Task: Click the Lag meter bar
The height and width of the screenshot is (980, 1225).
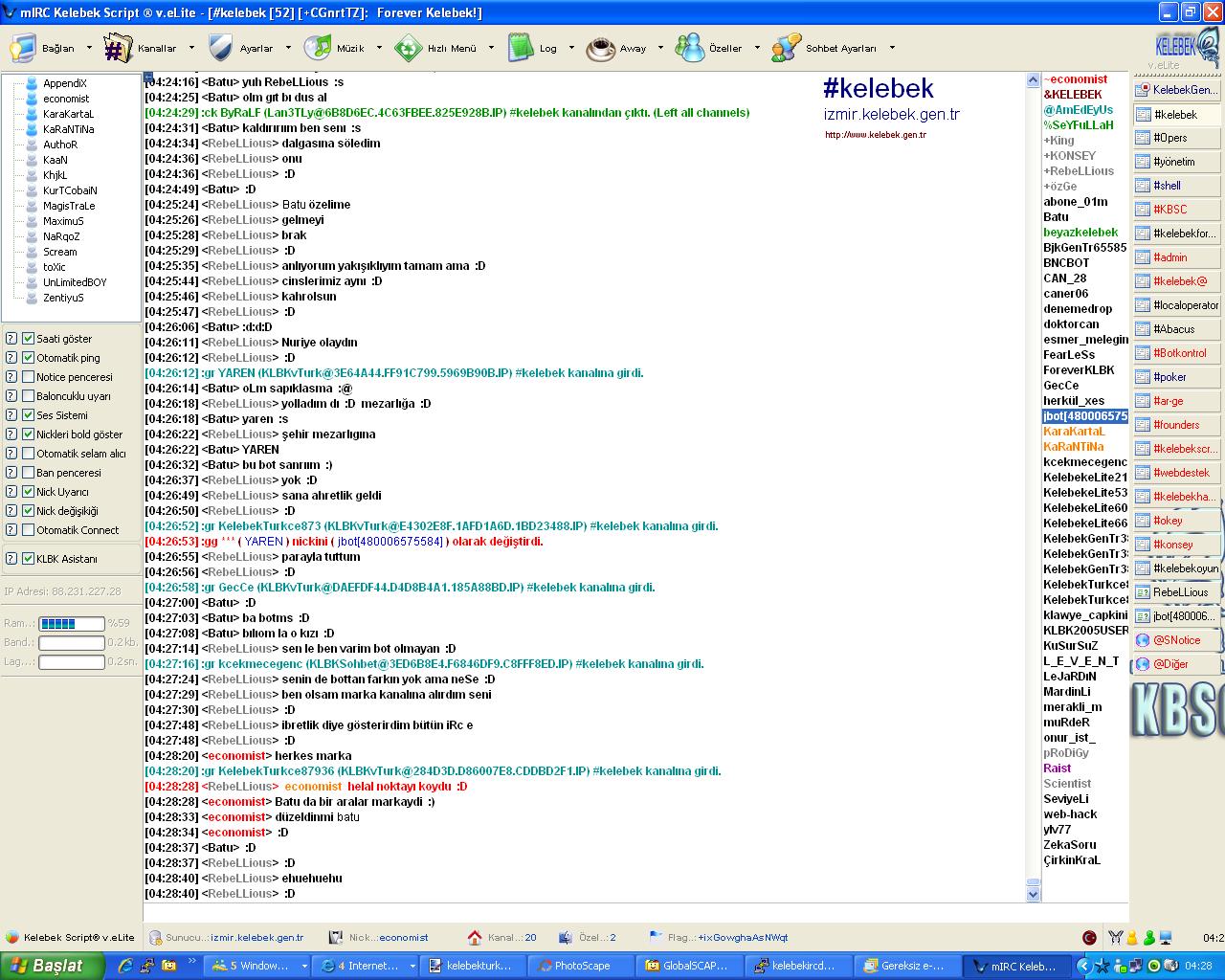Action: point(72,661)
